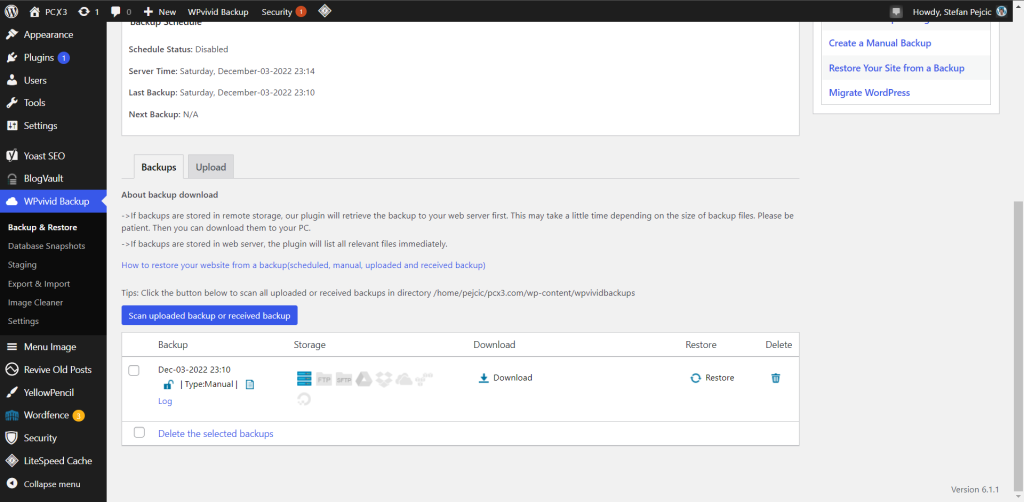Click Schedule Status: Disabled text
Screen dimensions: 1024x502
178,49
